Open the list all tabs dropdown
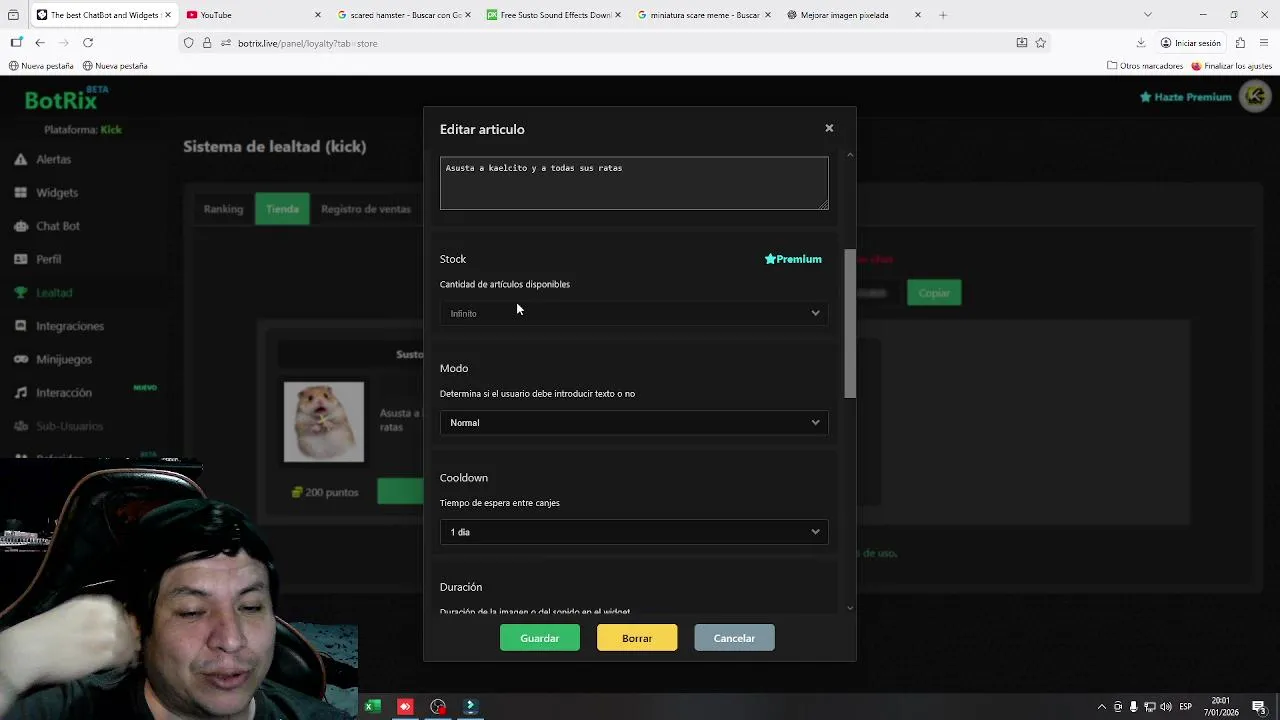This screenshot has height=720, width=1280. [x=1148, y=15]
